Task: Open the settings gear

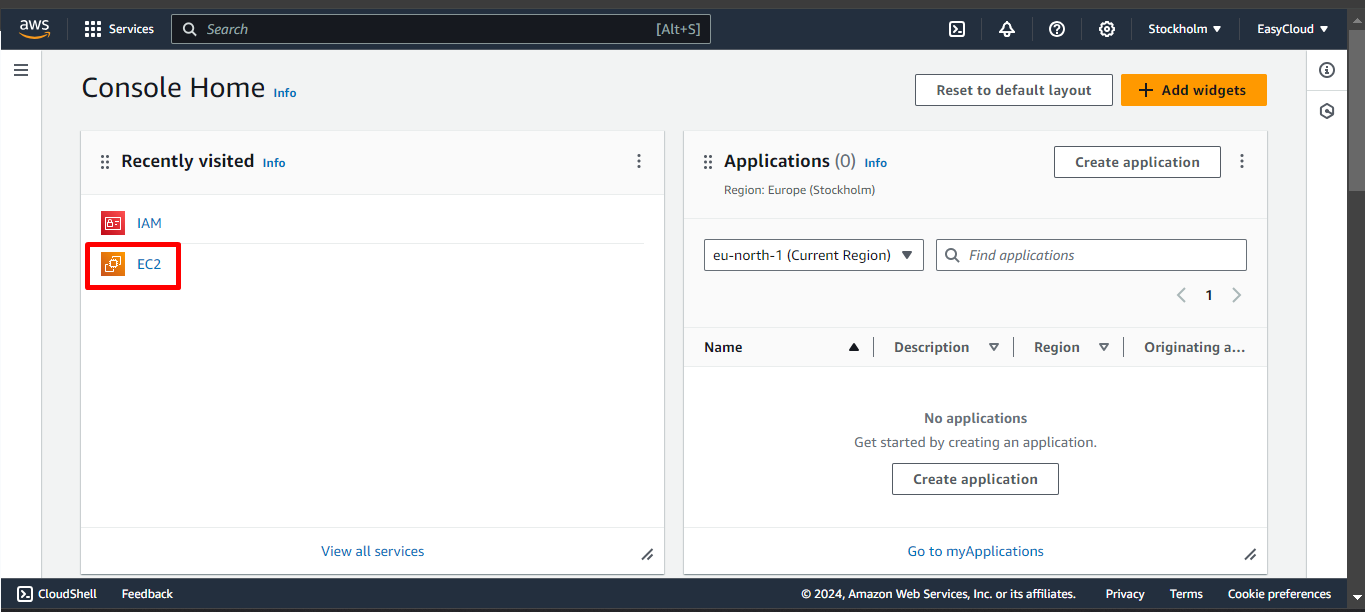Action: [x=1107, y=29]
